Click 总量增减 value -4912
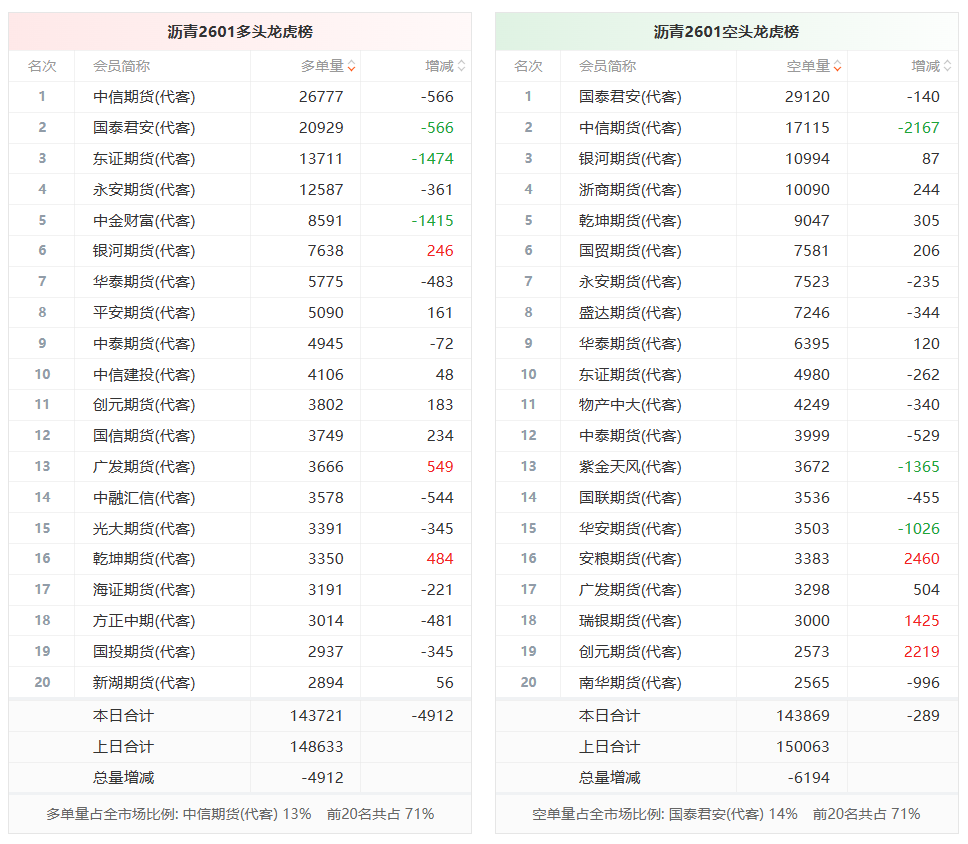The image size is (968, 844). [322, 777]
